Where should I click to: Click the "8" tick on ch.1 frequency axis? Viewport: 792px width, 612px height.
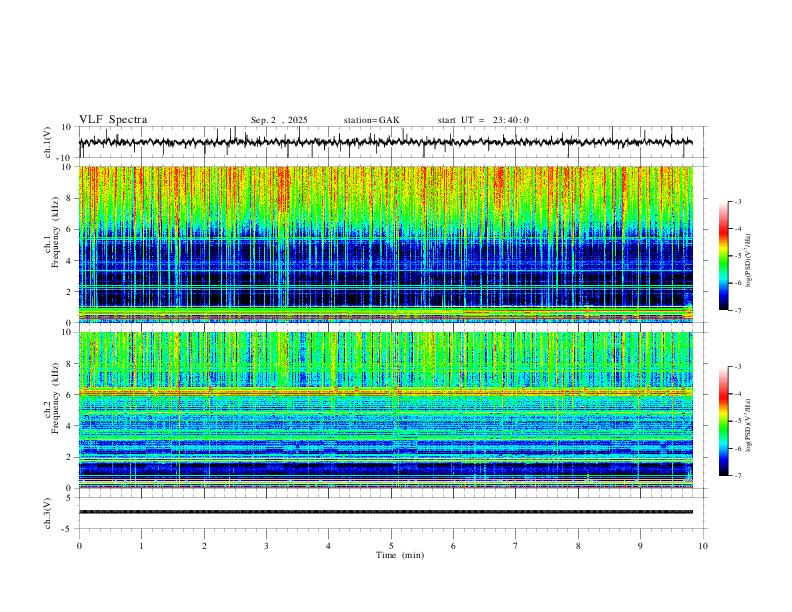(x=70, y=198)
